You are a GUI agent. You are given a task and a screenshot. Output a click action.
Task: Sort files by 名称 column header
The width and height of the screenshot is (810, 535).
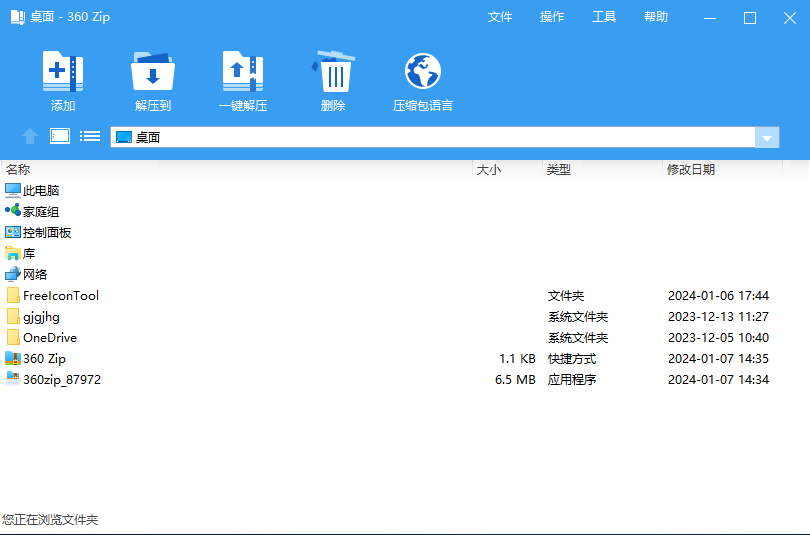tap(18, 170)
